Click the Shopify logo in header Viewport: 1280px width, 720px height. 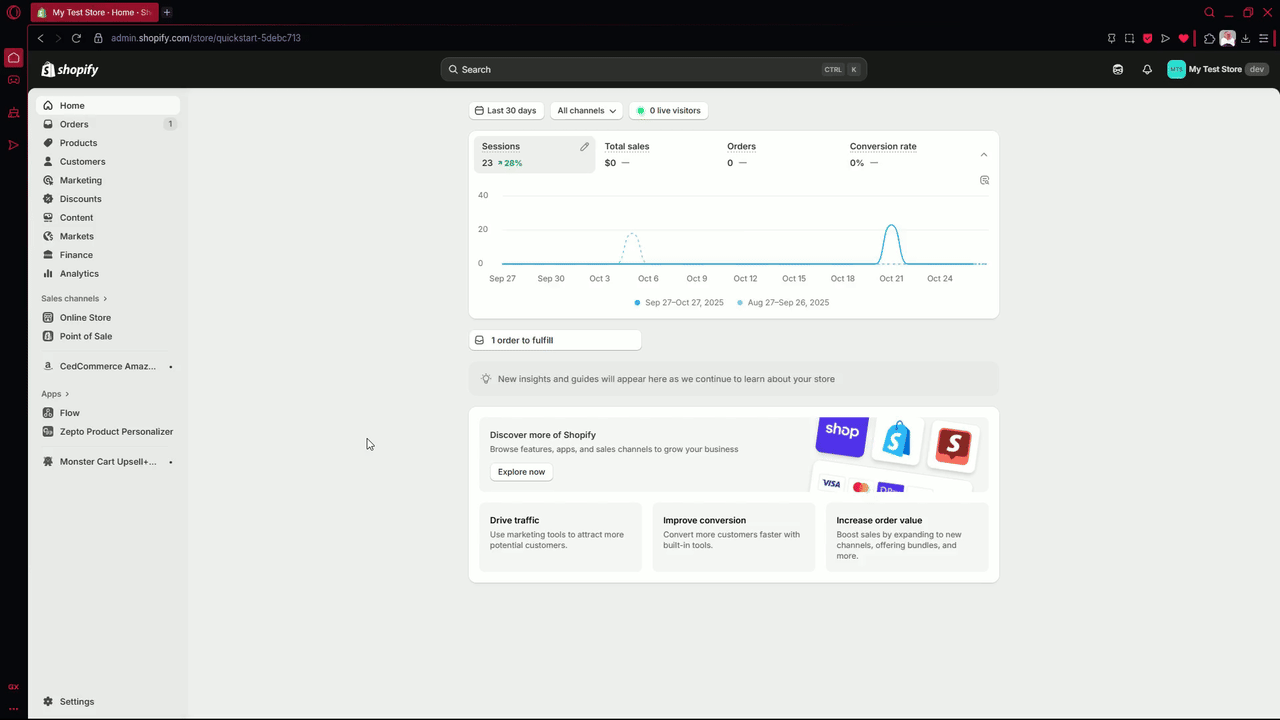tap(70, 70)
